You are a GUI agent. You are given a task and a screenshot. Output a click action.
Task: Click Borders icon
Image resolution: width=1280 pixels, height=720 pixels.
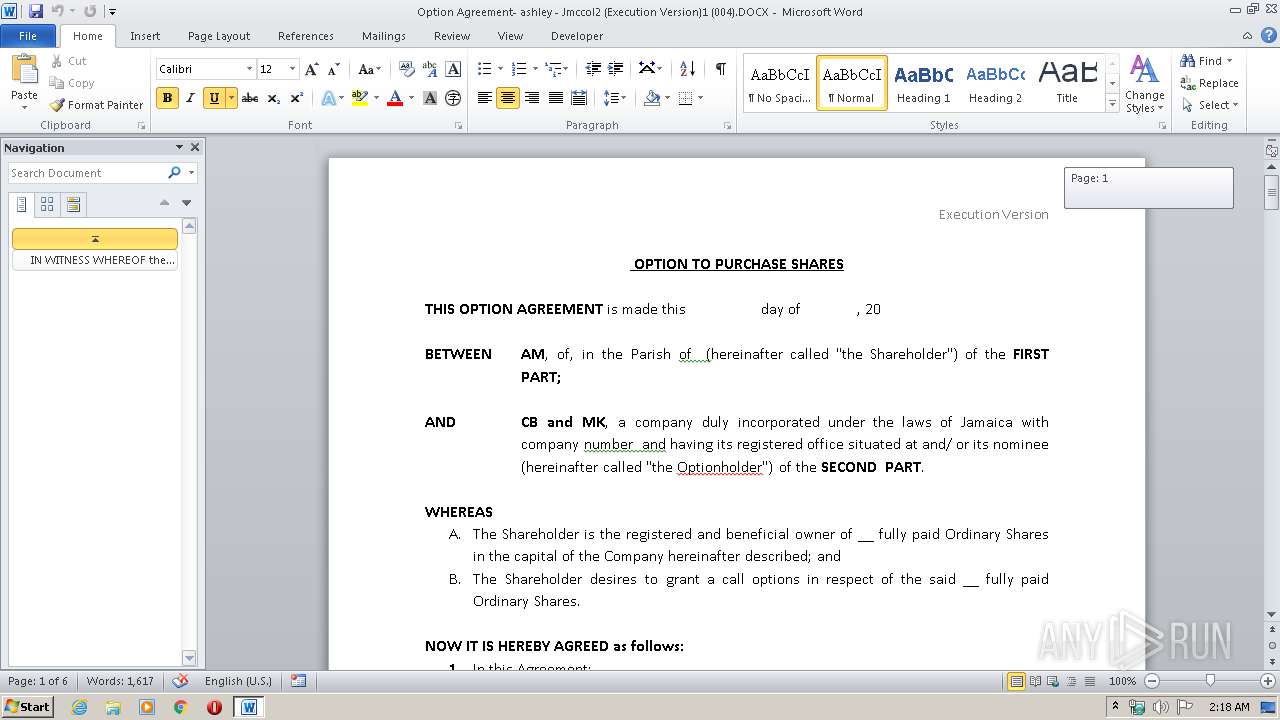click(685, 98)
